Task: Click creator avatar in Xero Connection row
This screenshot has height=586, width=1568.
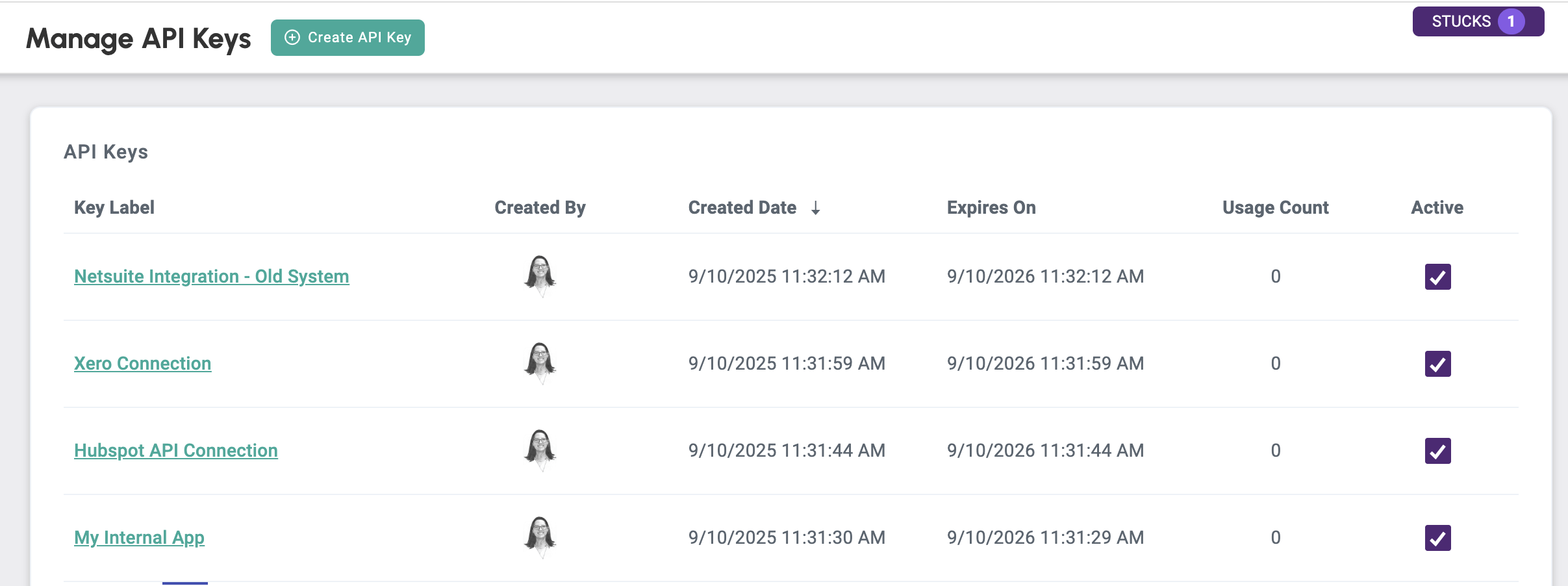Action: [x=540, y=363]
